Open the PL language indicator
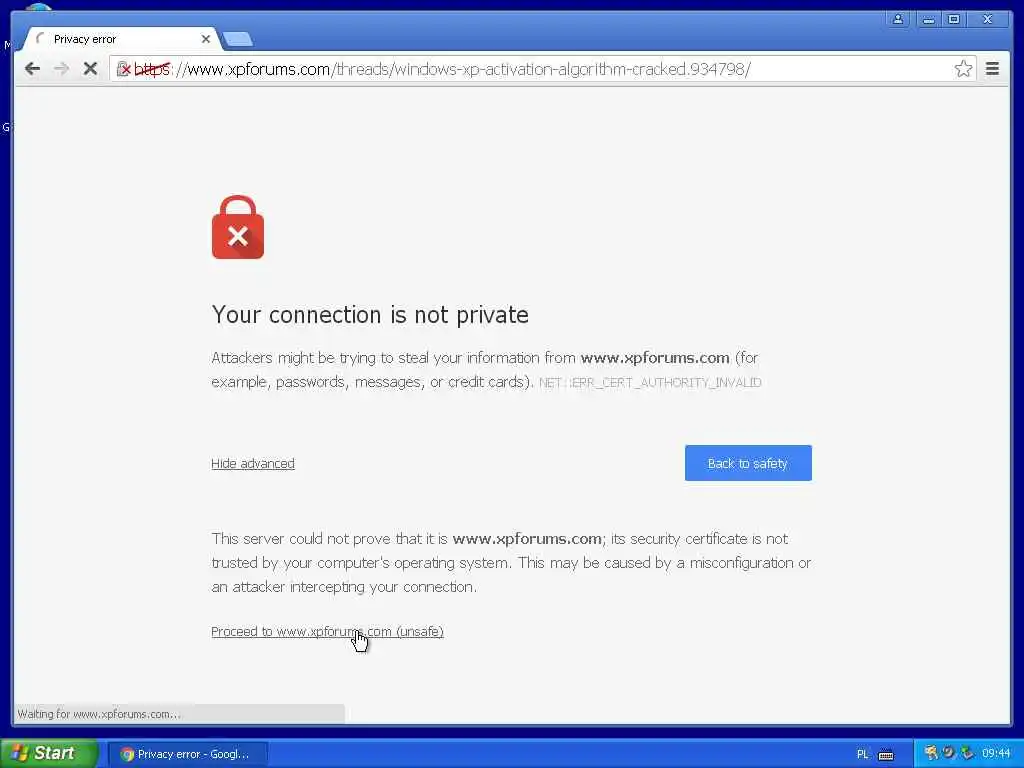This screenshot has width=1024, height=768. tap(862, 754)
